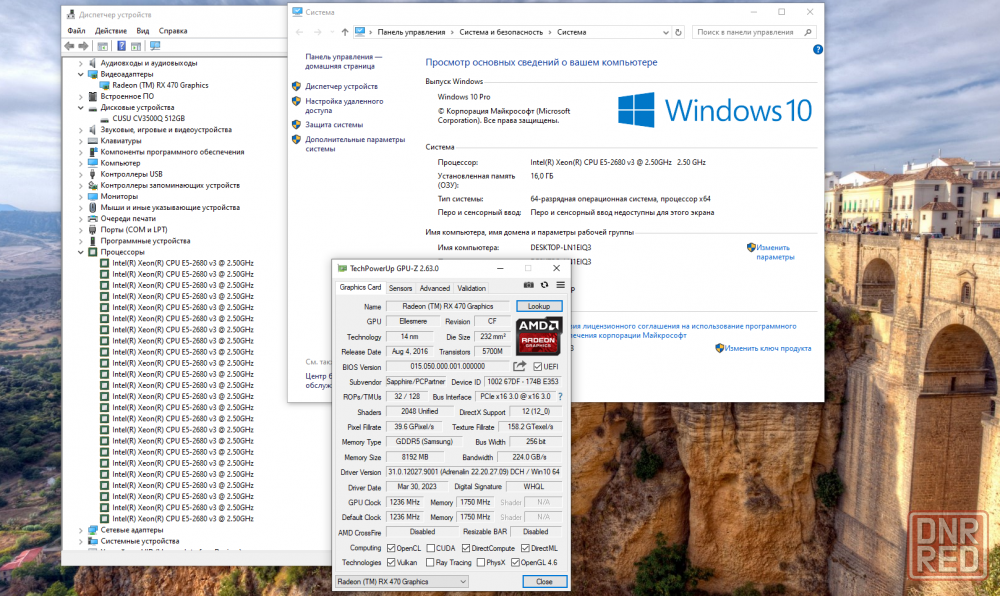The width and height of the screenshot is (1000, 596).
Task: Select Graphics Card tab in GPU-Z
Action: (360, 287)
